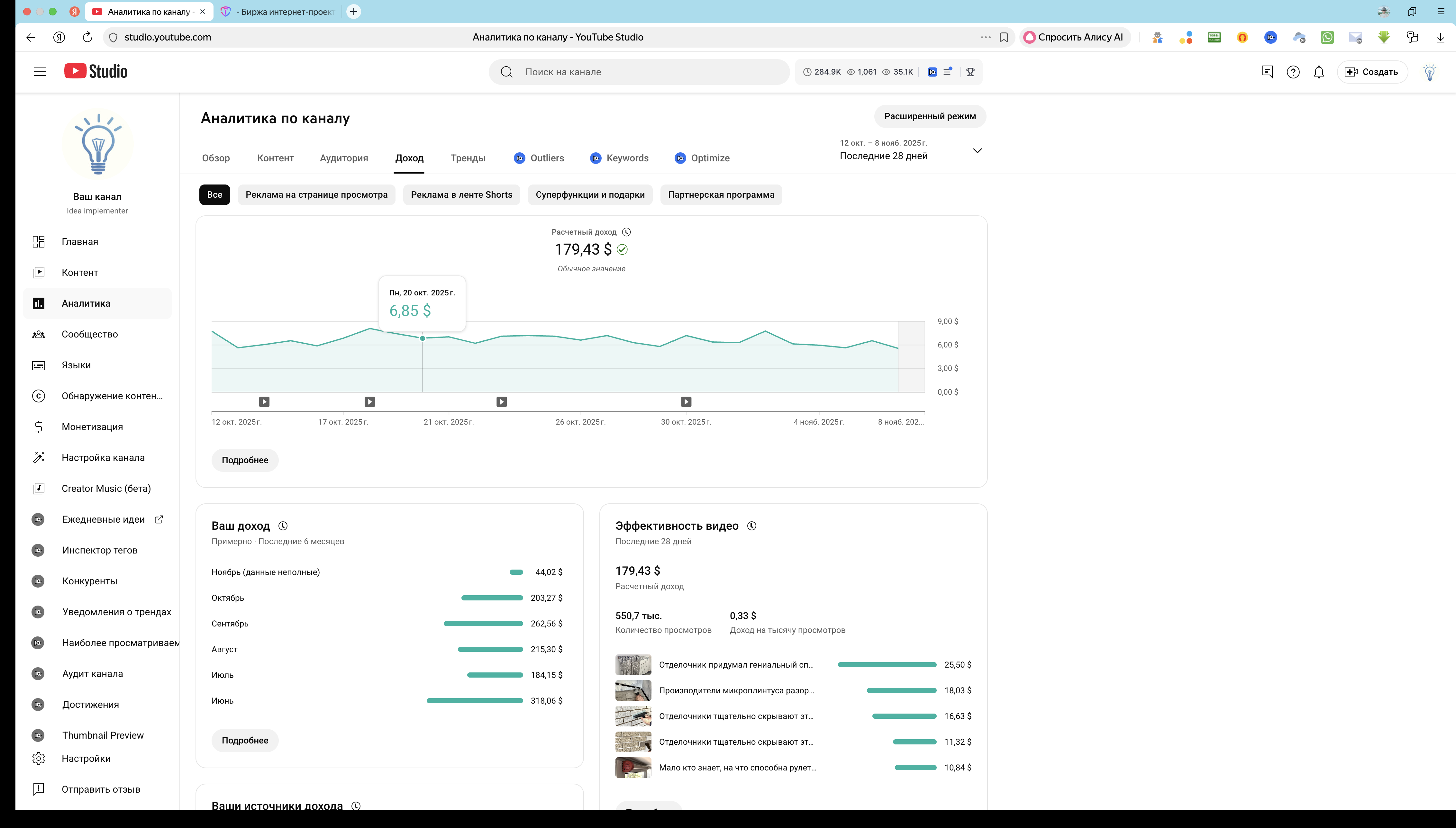Click the clock icon next to Расчетный доход
The width and height of the screenshot is (1456, 828).
(626, 232)
